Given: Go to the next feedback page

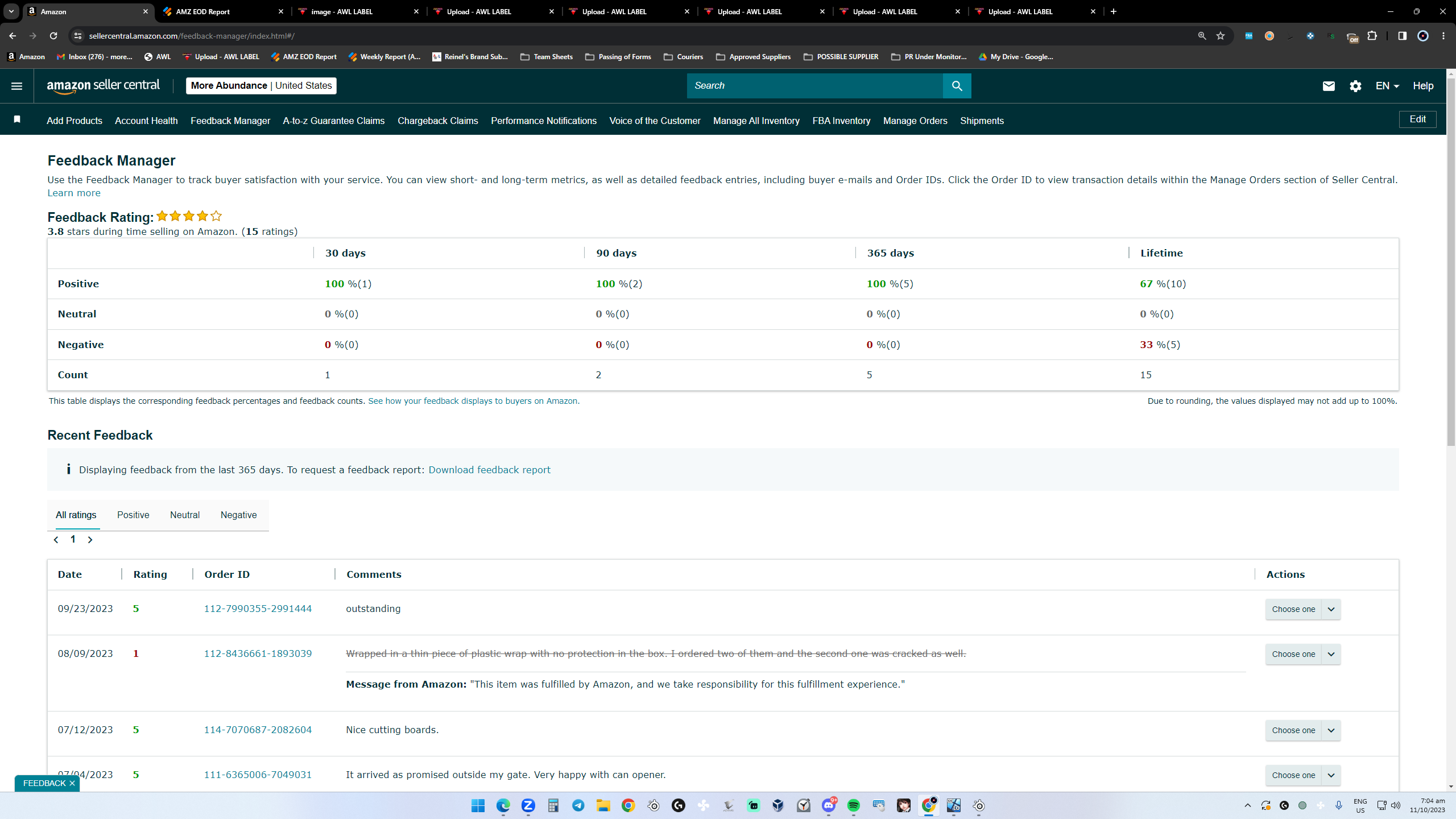Looking at the screenshot, I should tap(90, 540).
